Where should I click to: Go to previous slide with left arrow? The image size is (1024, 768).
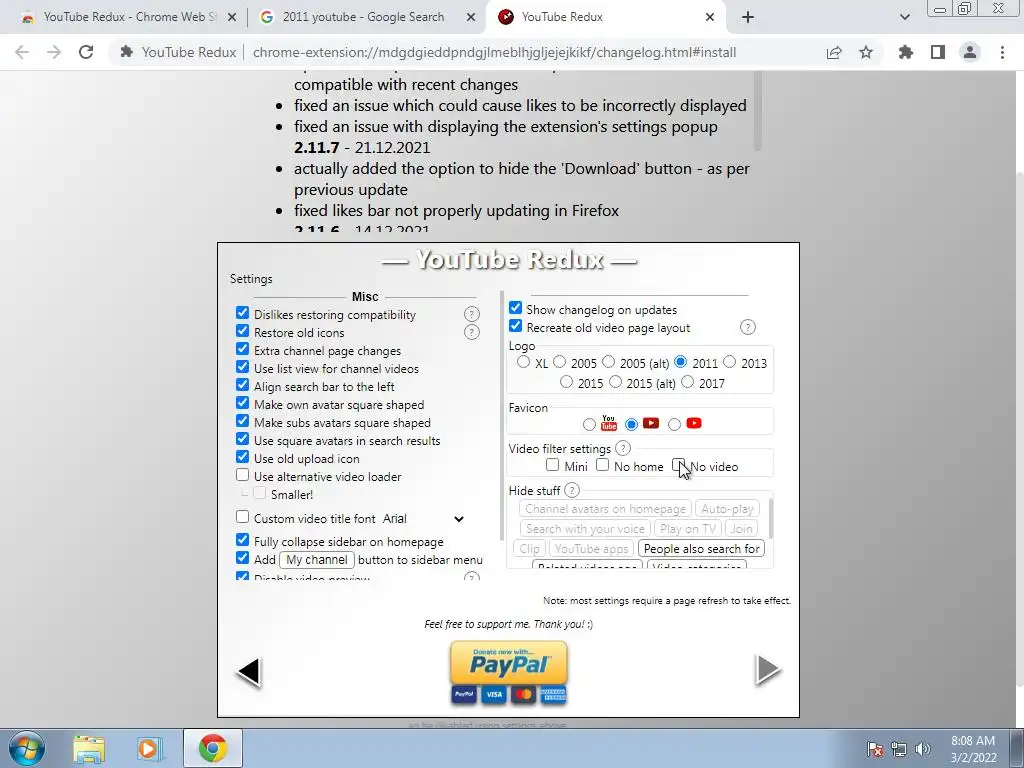tap(249, 671)
